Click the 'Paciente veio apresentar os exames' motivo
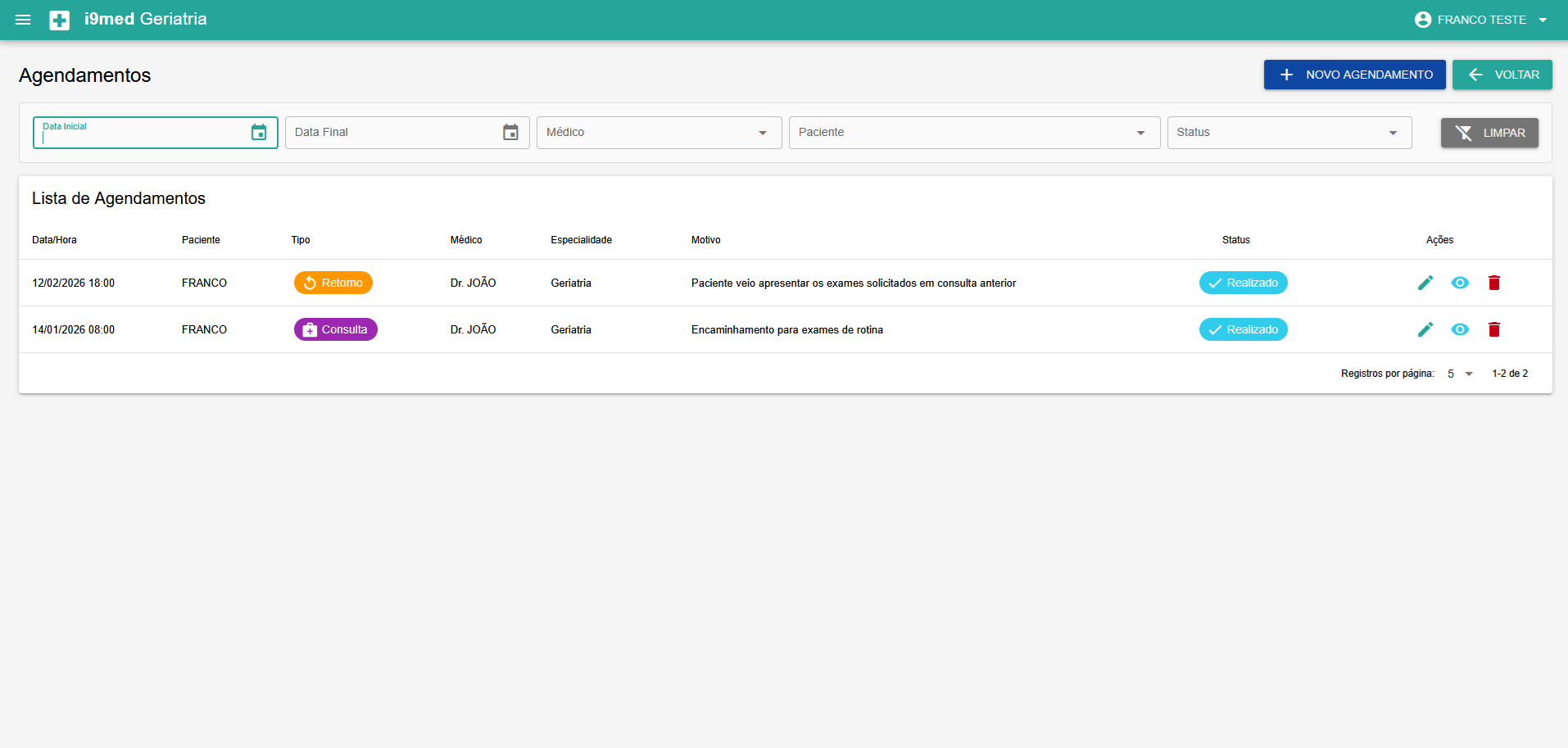Screen dimensions: 1568x748 (x=854, y=283)
